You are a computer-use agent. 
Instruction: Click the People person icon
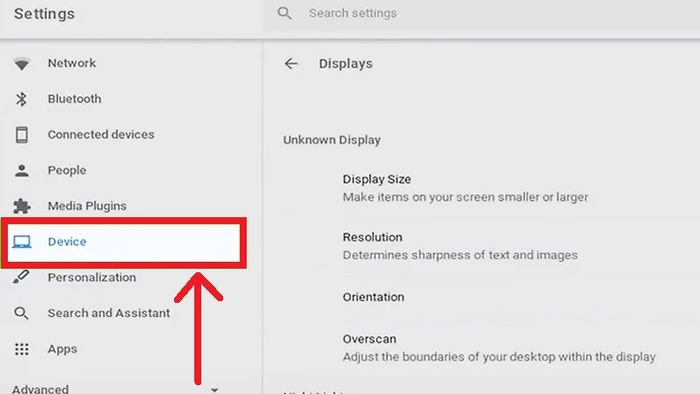21,170
